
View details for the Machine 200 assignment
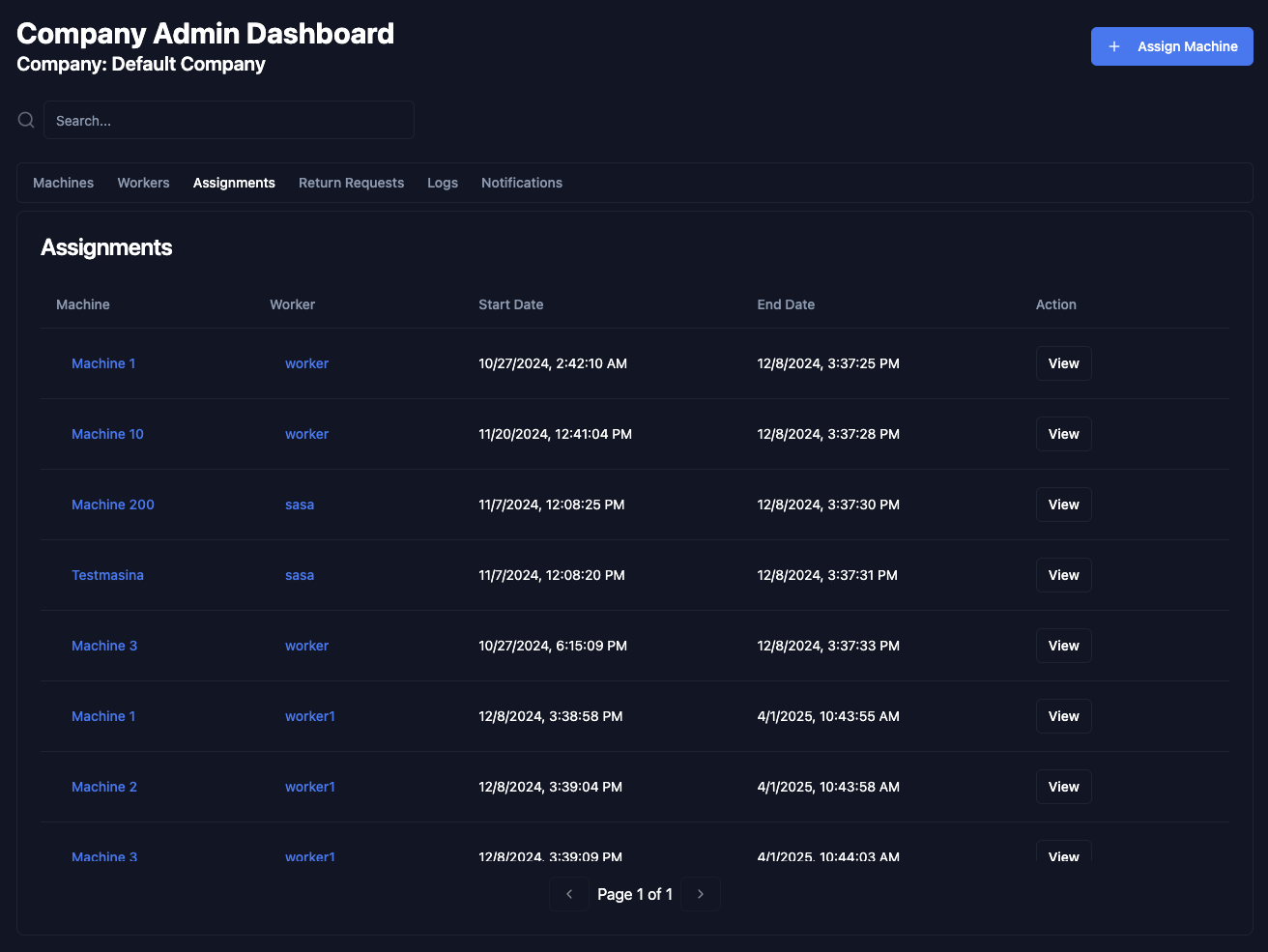(x=1063, y=504)
